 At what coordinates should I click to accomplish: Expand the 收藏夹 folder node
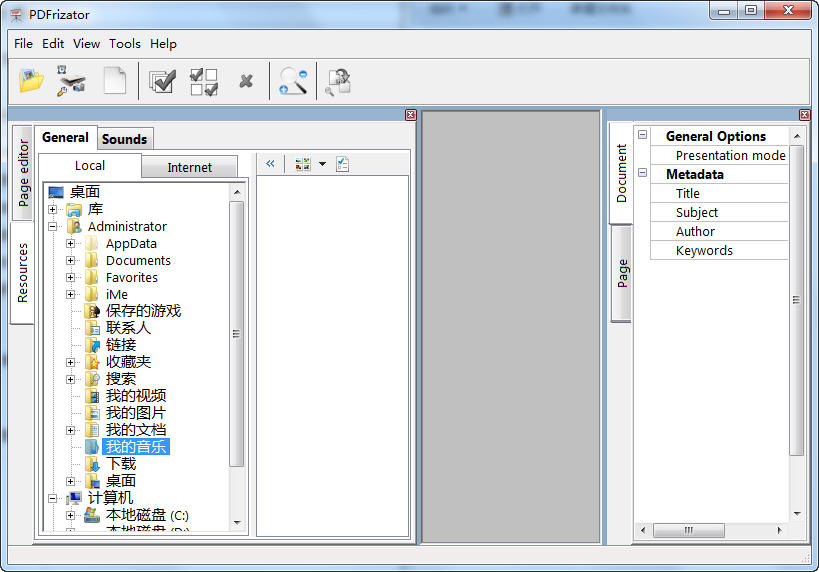click(x=71, y=362)
